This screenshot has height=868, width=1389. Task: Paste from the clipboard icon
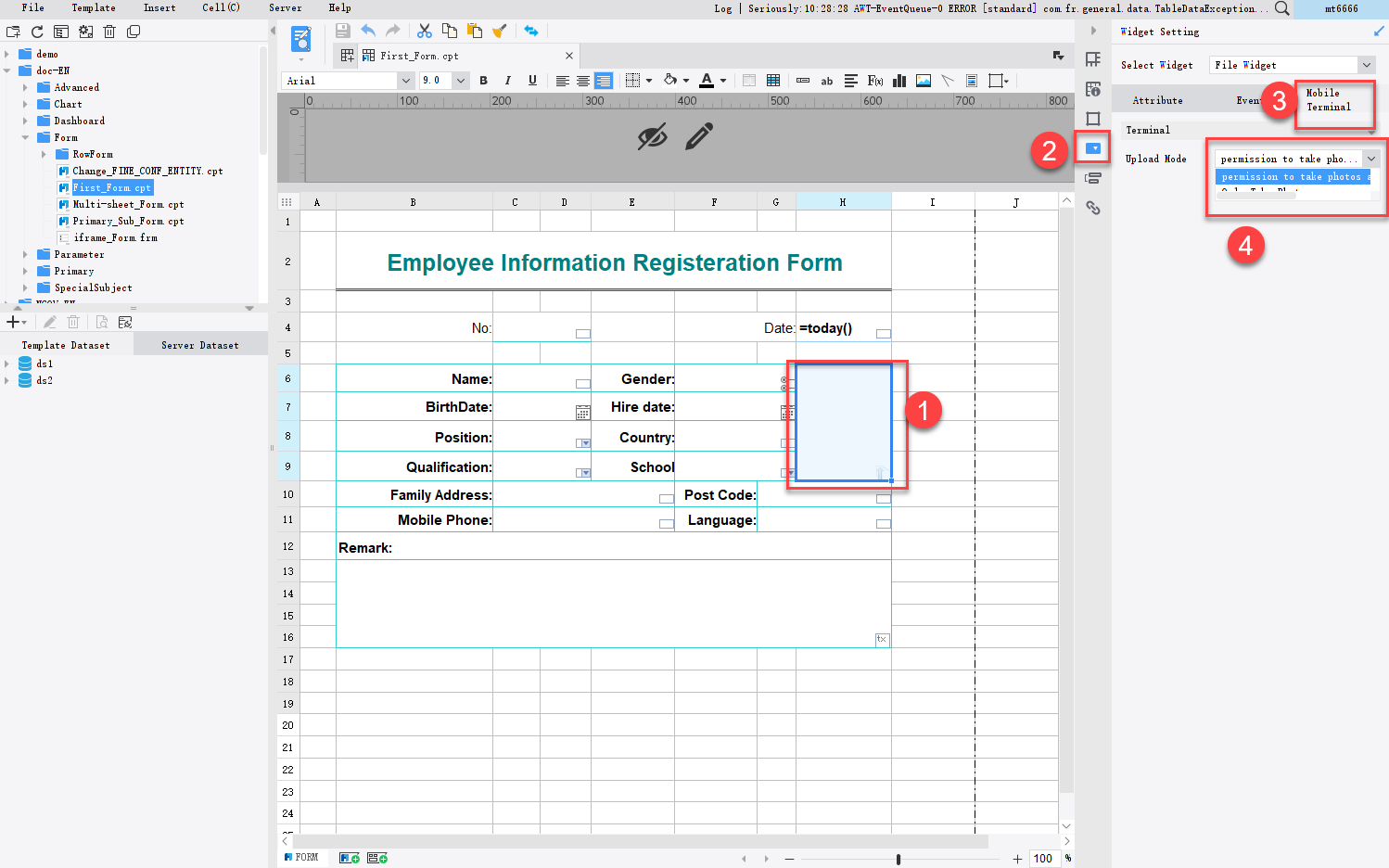475,31
